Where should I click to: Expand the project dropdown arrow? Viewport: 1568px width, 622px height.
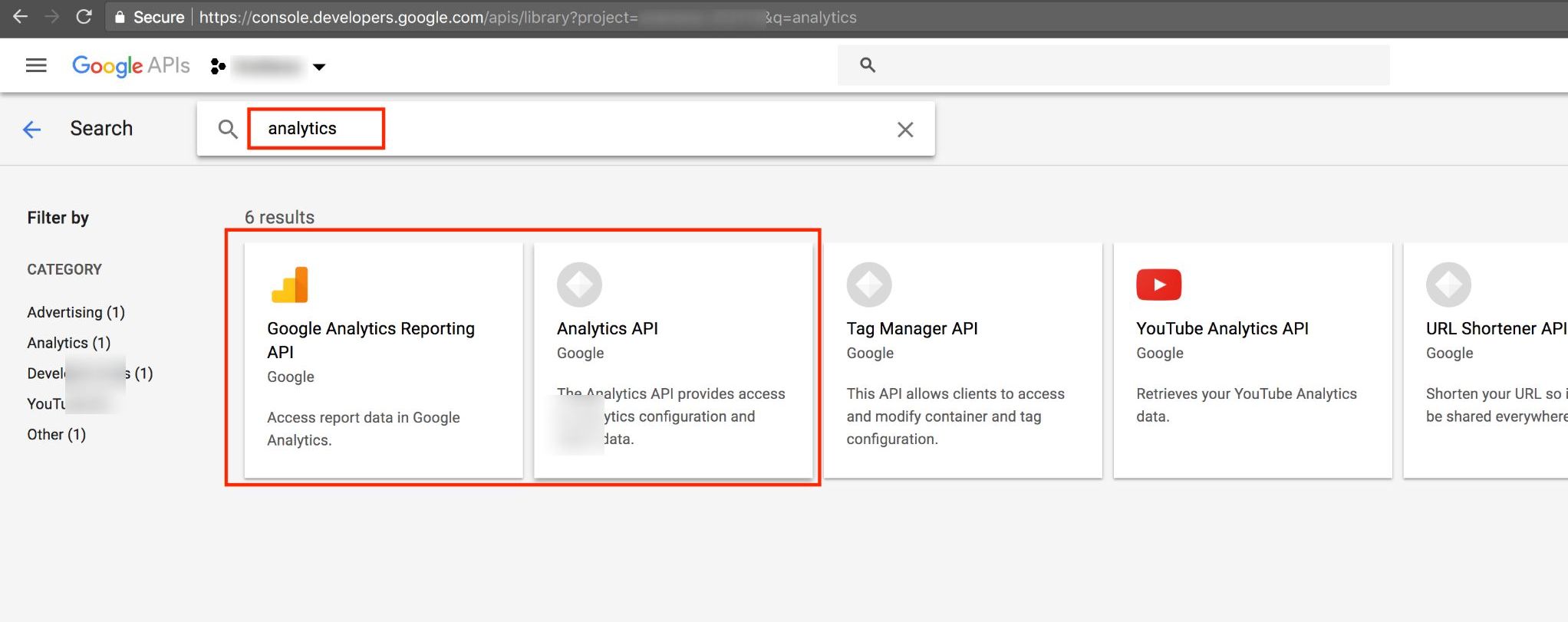[320, 67]
